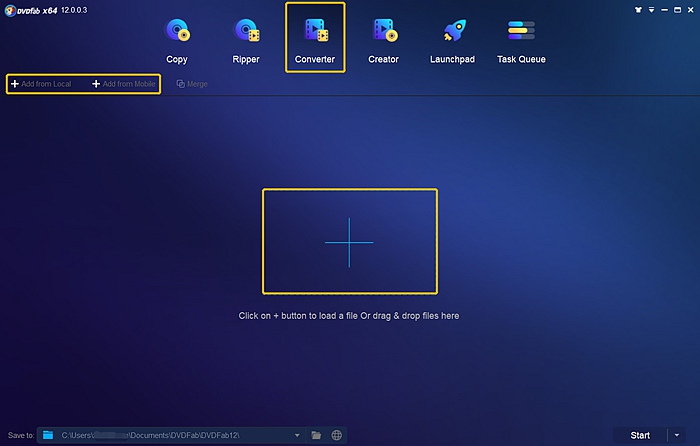Switch to the Ripper module
This screenshot has width=700, height=446.
point(246,42)
